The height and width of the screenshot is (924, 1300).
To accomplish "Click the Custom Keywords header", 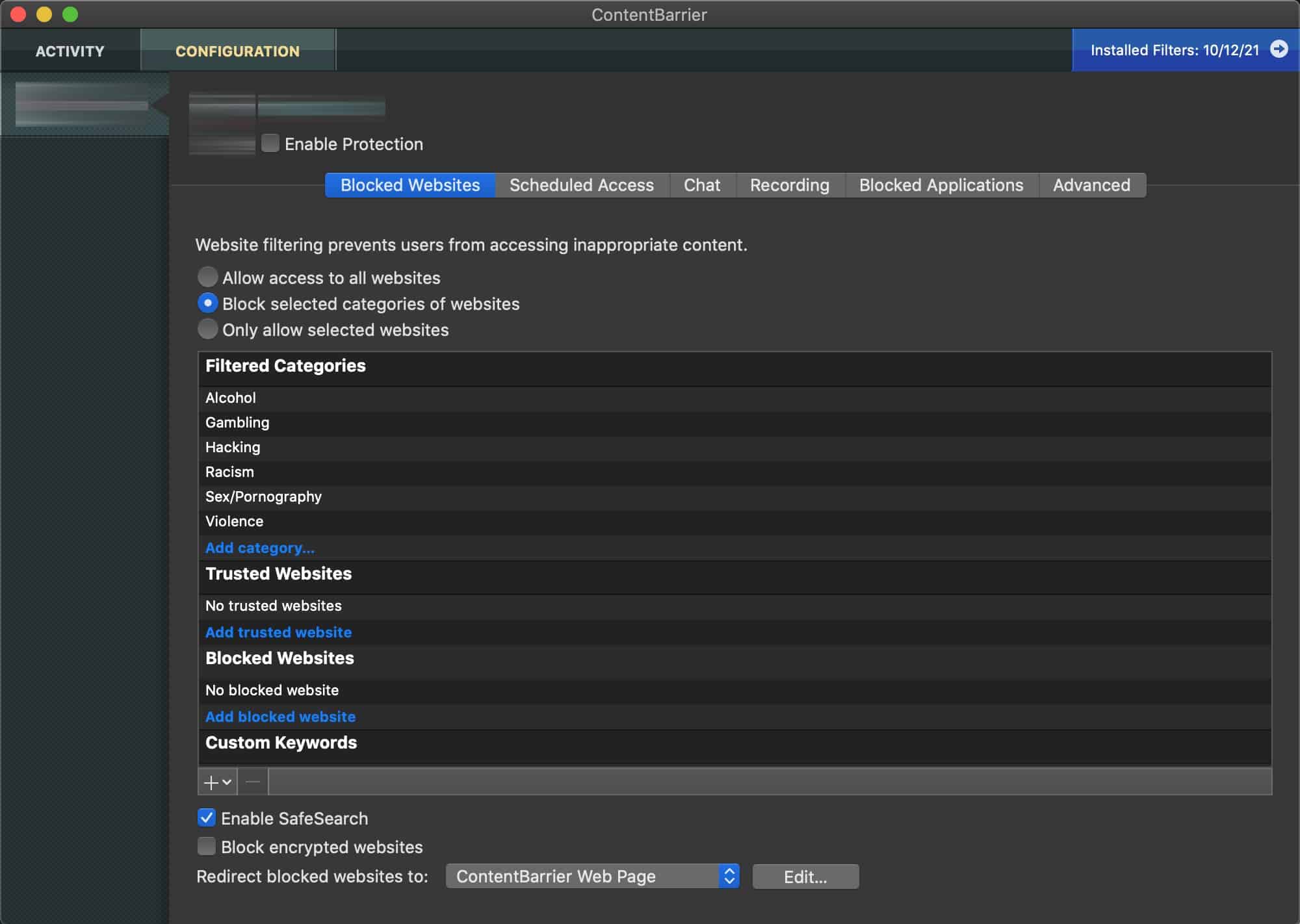I will pos(734,745).
